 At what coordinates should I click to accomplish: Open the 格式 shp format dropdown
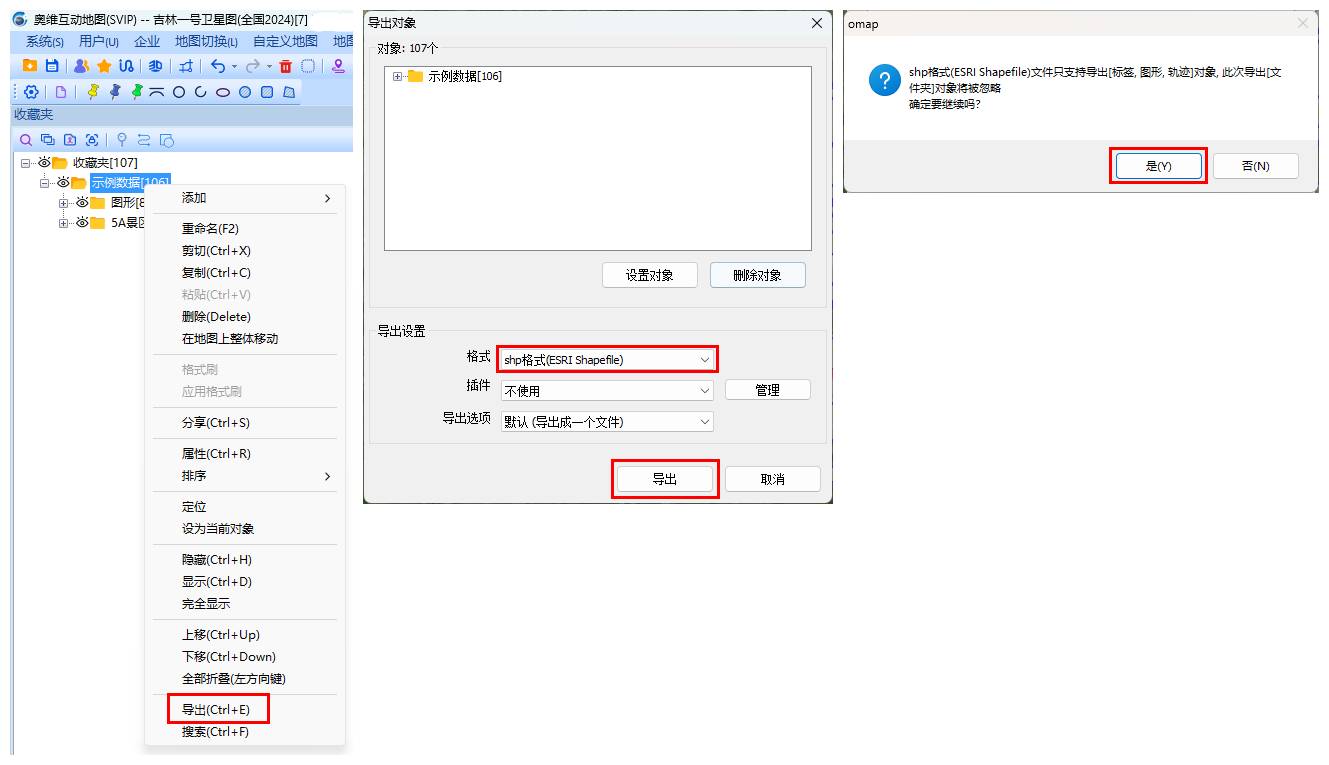point(608,359)
